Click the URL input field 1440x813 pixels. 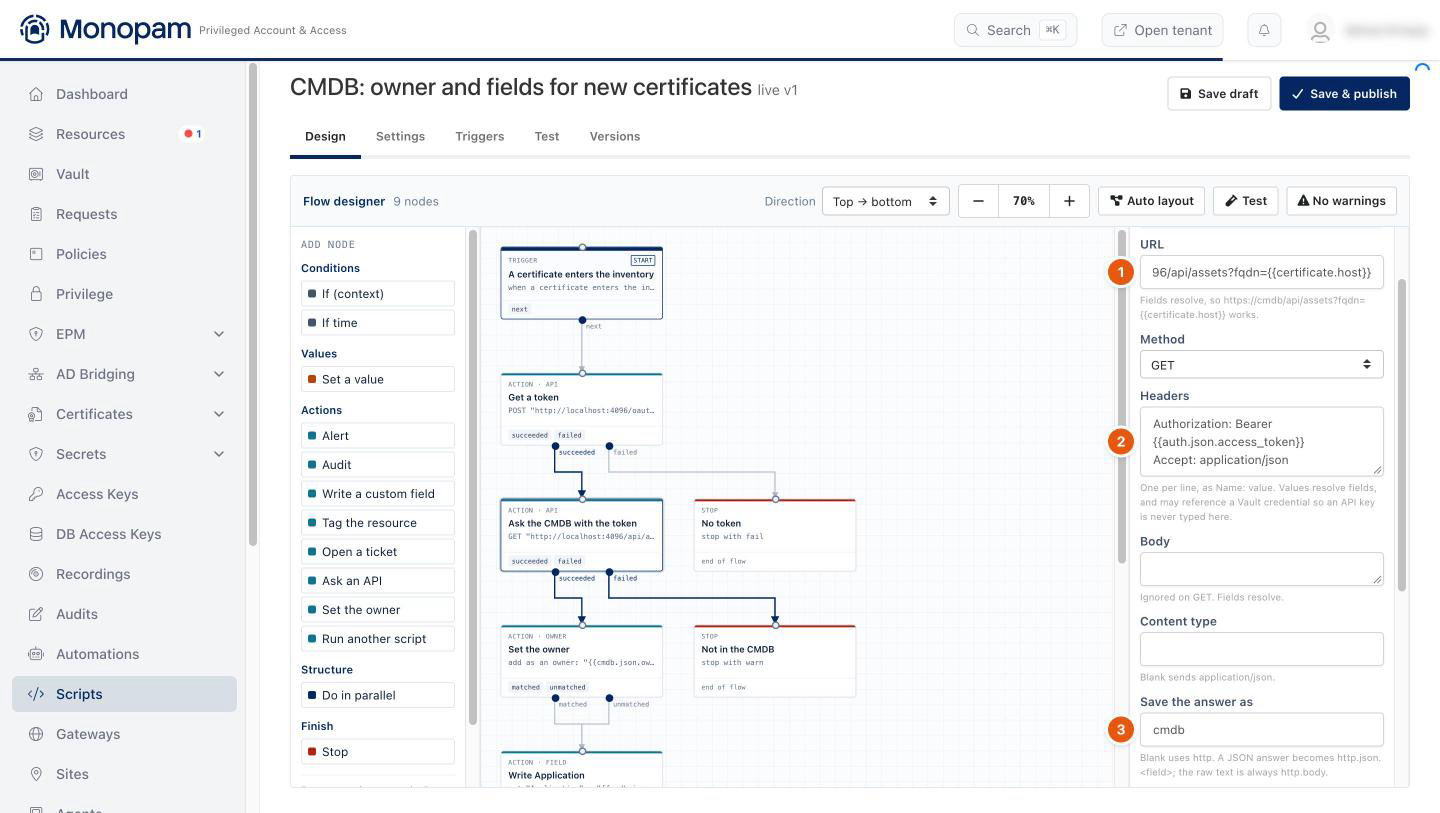1261,272
